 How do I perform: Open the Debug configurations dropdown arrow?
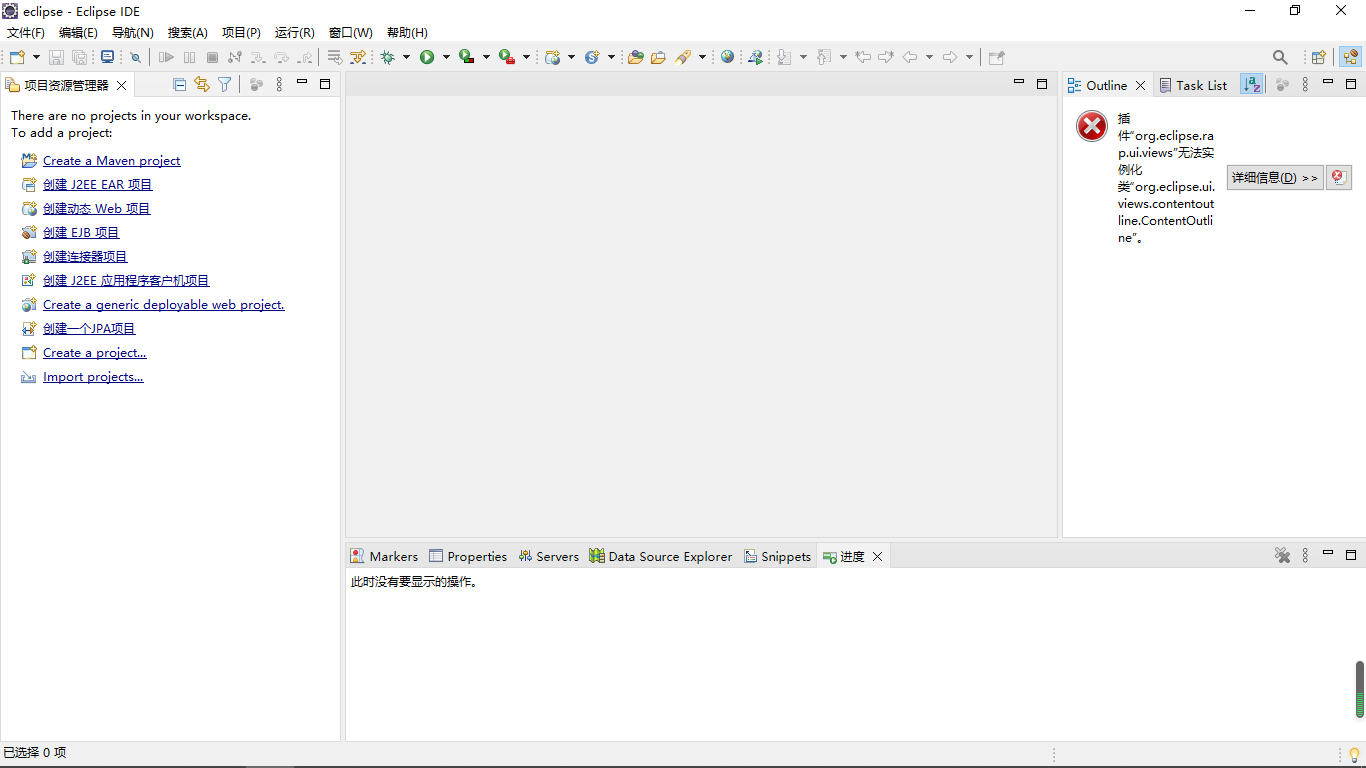click(x=406, y=57)
